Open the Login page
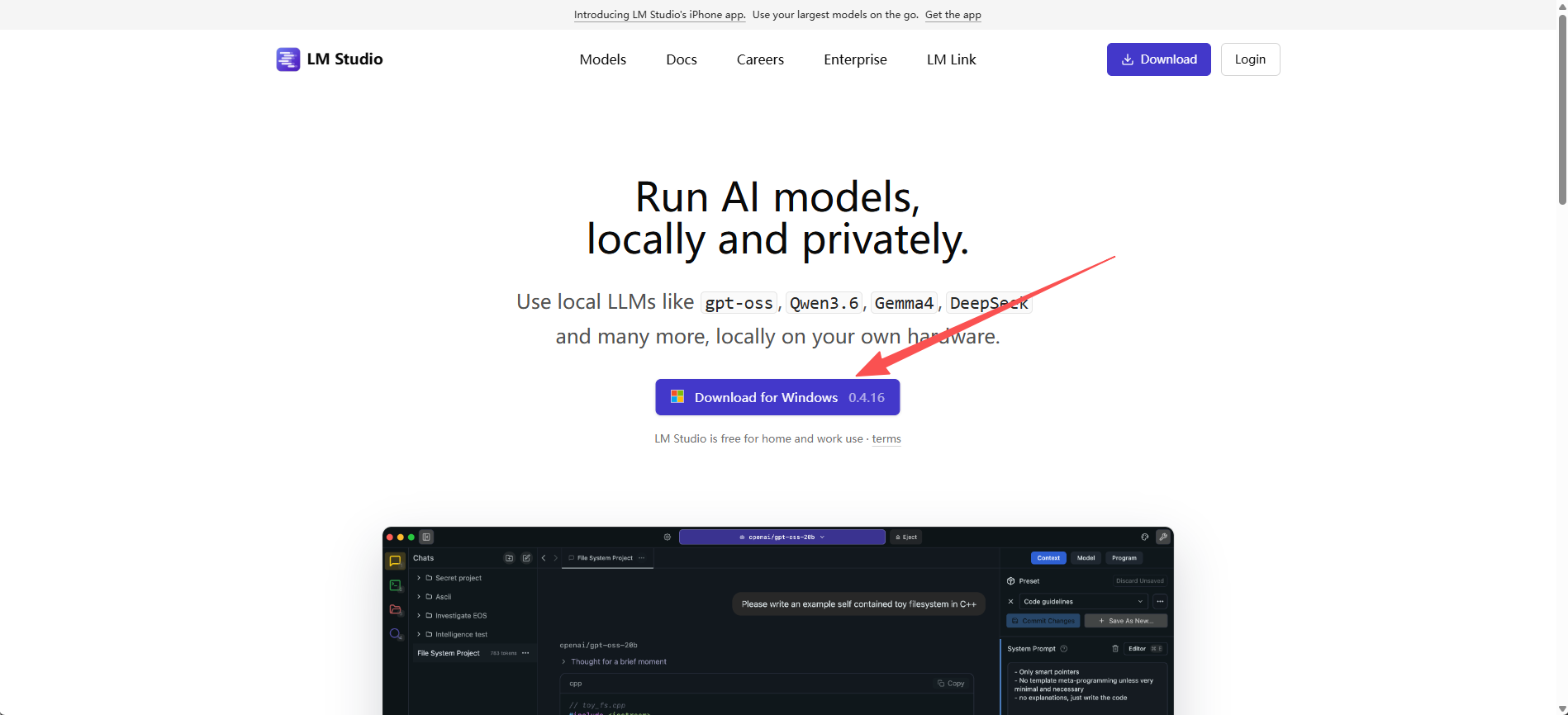 (1250, 59)
